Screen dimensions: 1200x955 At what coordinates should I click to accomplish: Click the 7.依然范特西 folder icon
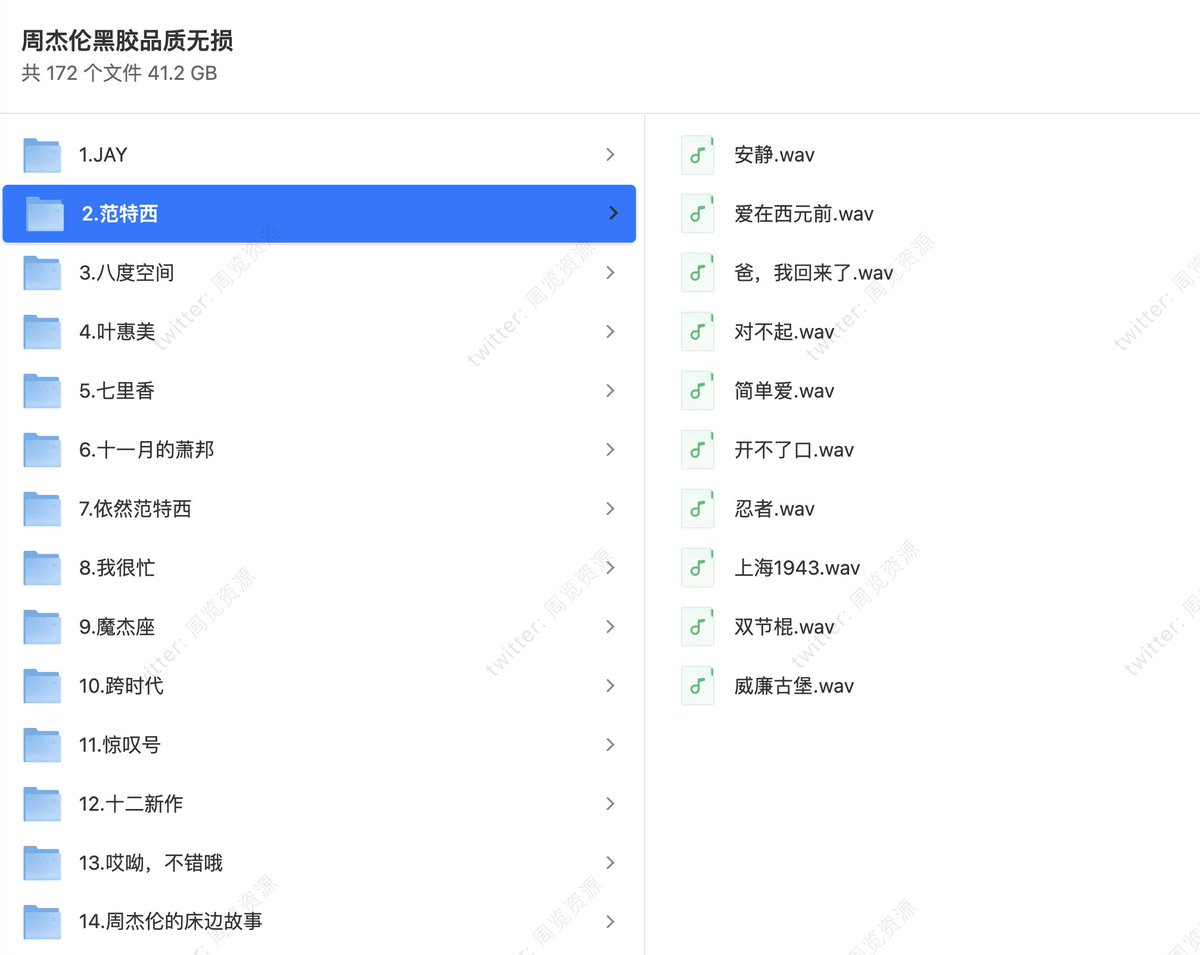[x=42, y=509]
